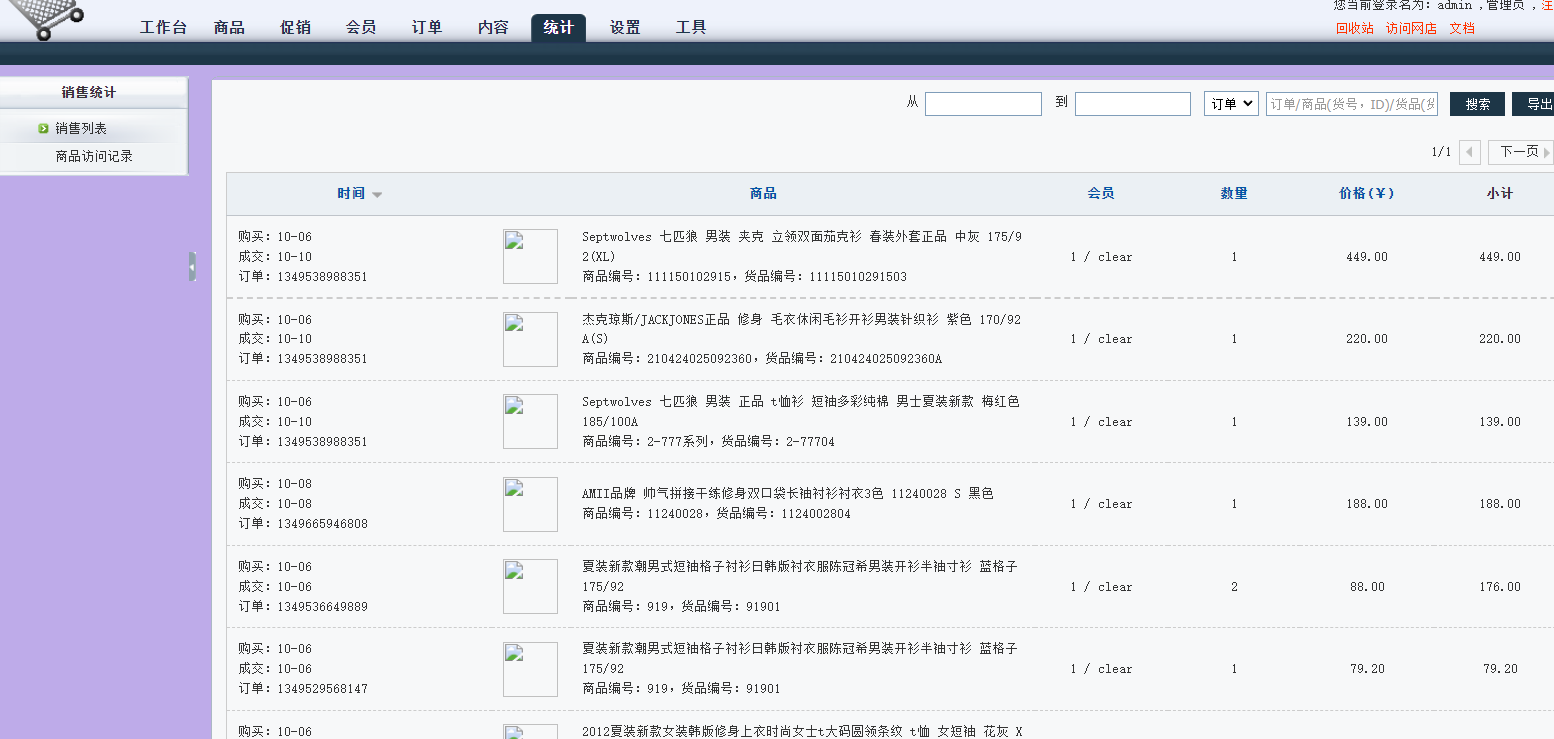Viewport: 1554px width, 739px height.
Task: Click price 79.20 in the 价格 column
Action: click(x=1367, y=669)
